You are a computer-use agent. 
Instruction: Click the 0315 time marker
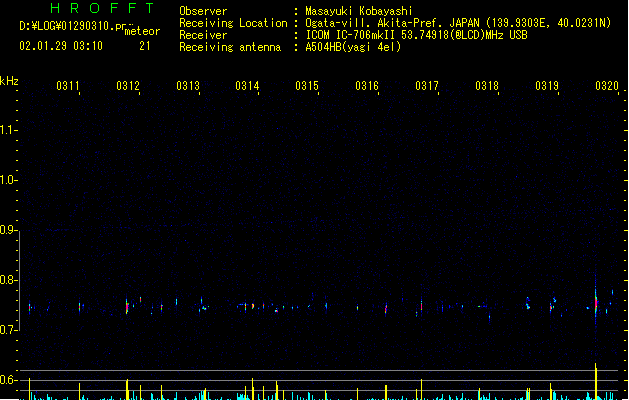pos(307,86)
